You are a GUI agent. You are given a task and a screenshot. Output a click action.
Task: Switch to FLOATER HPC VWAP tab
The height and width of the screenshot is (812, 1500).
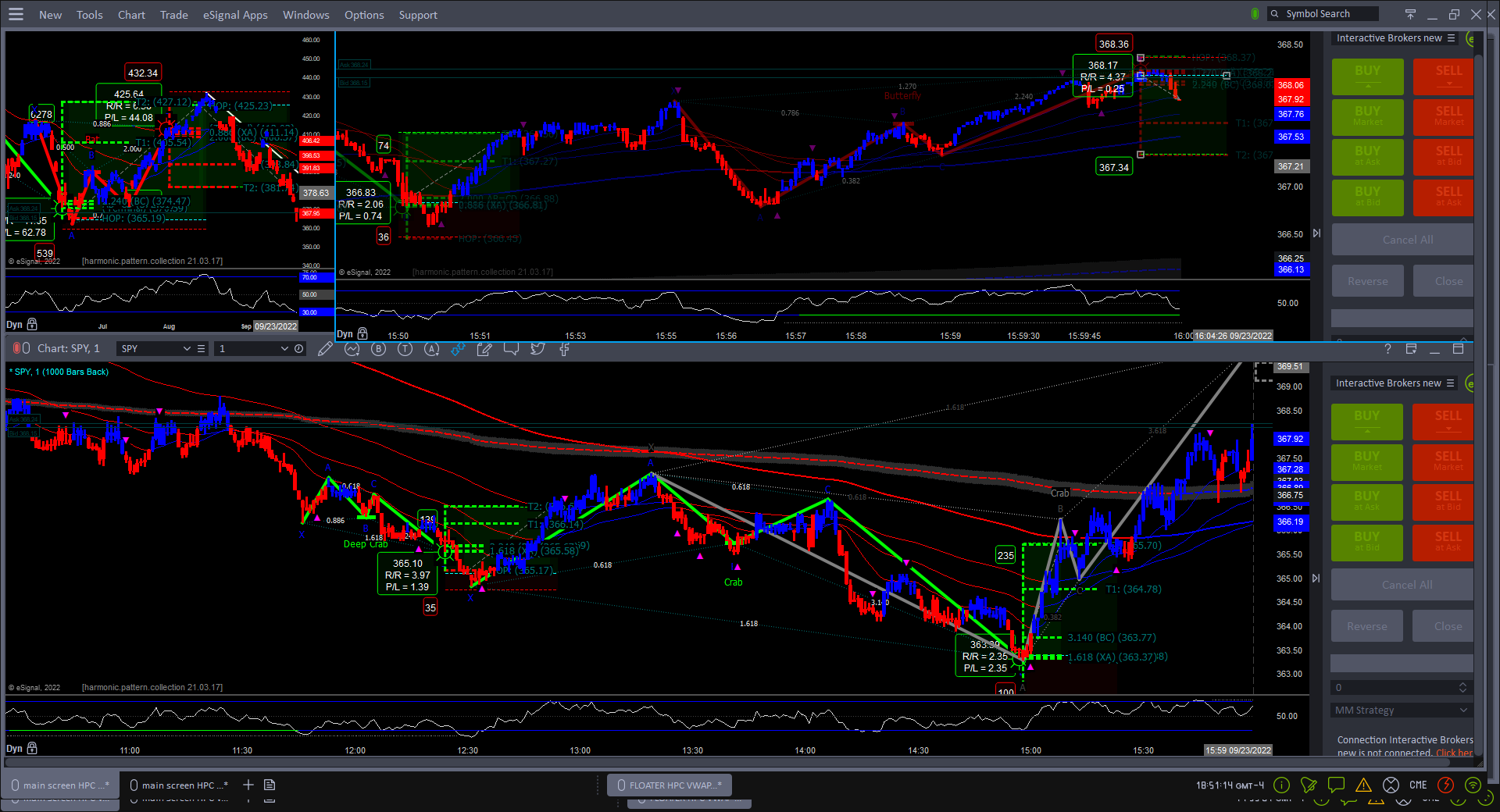tap(670, 785)
